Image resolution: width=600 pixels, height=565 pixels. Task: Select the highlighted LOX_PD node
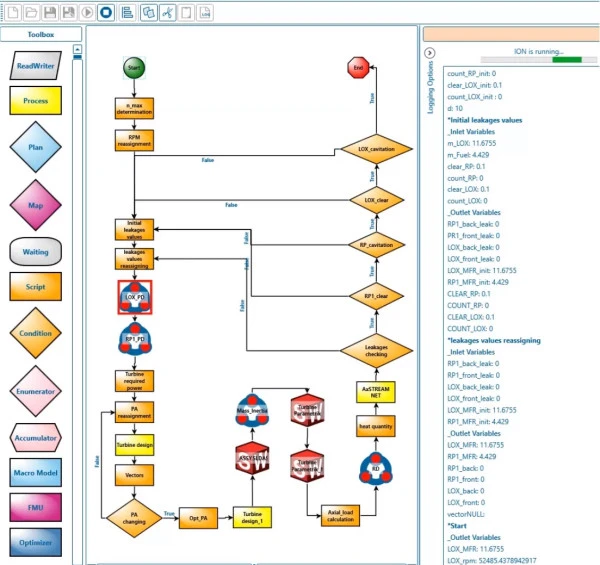(135, 297)
